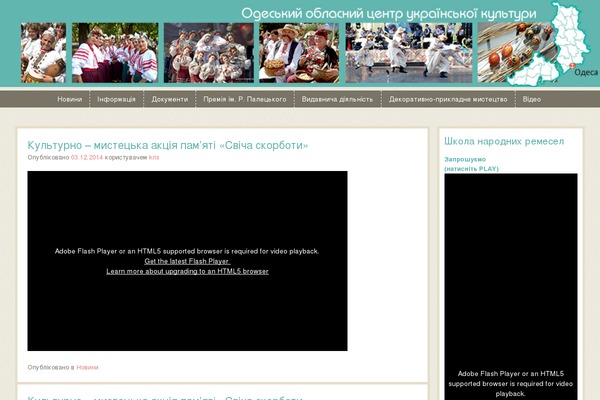
Task: Open article title «Свіча скорботи»
Action: [168, 145]
